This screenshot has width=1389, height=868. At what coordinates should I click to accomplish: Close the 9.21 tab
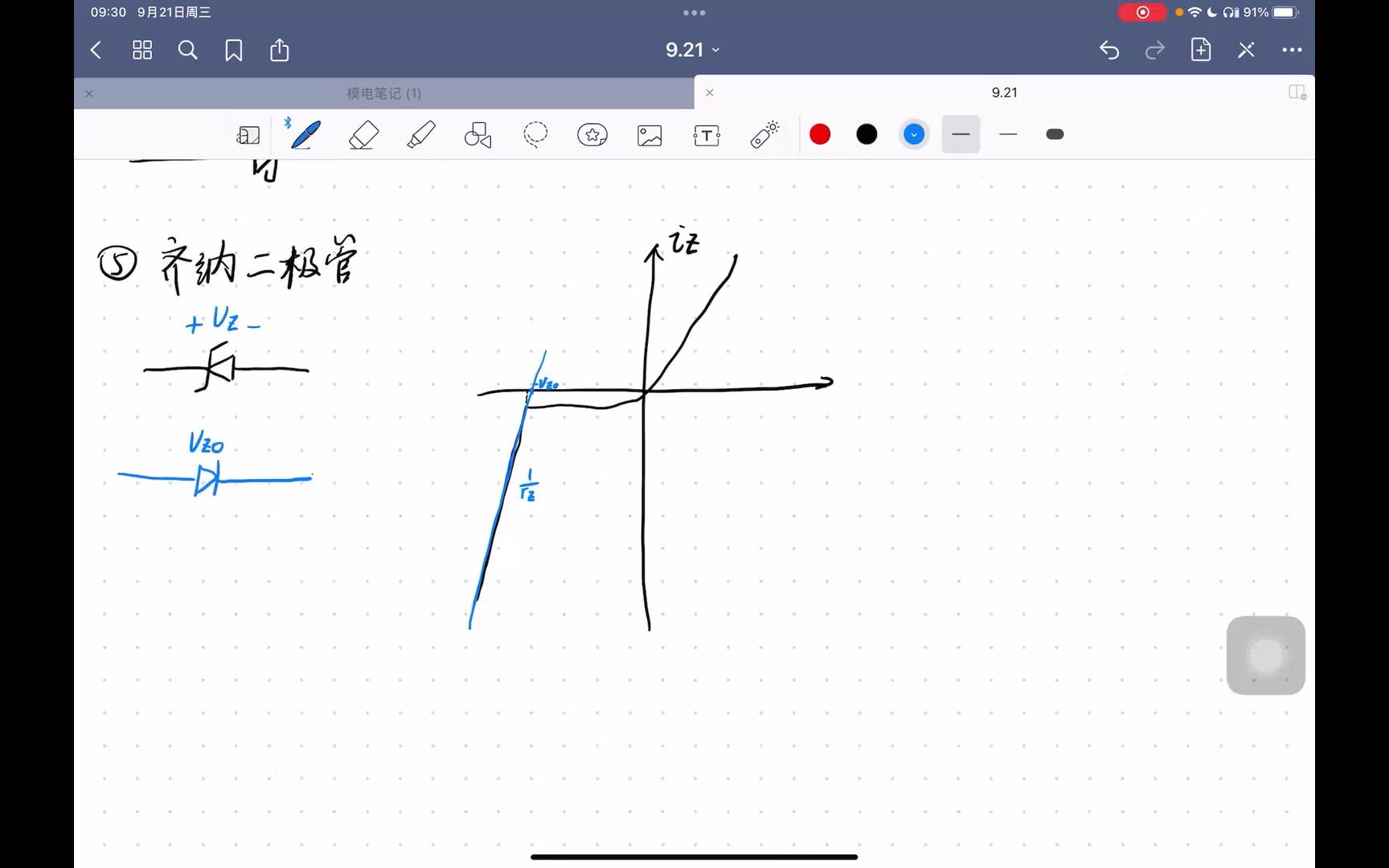click(710, 92)
